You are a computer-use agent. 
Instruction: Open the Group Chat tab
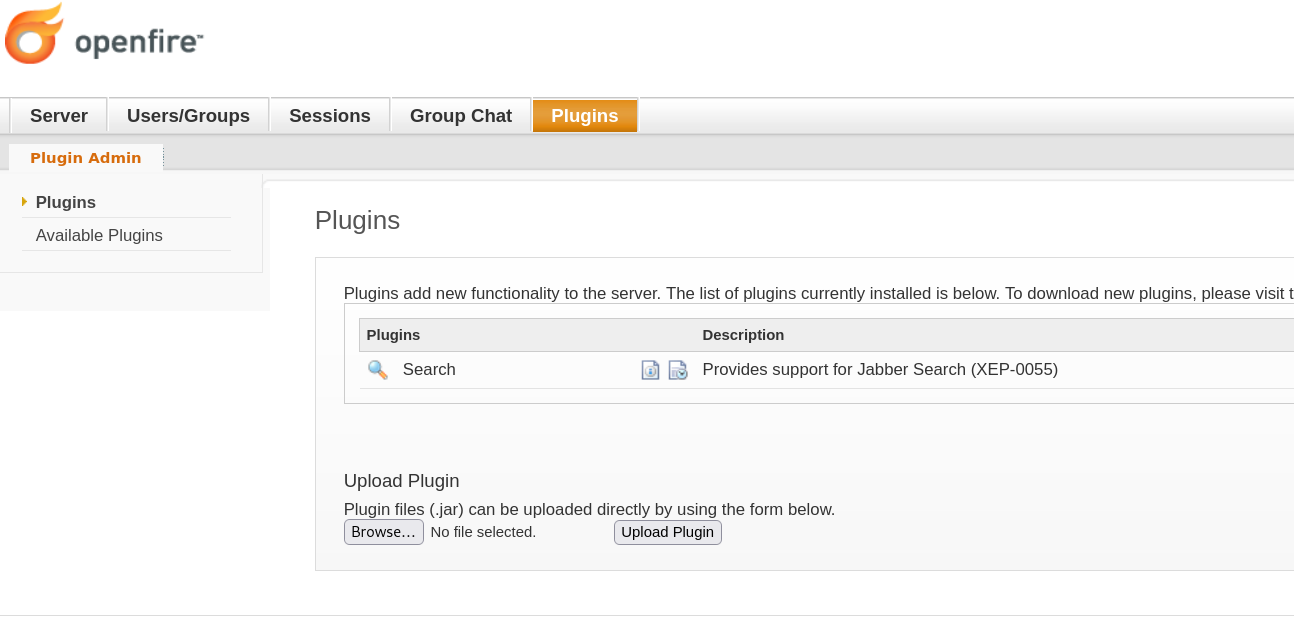coord(461,116)
